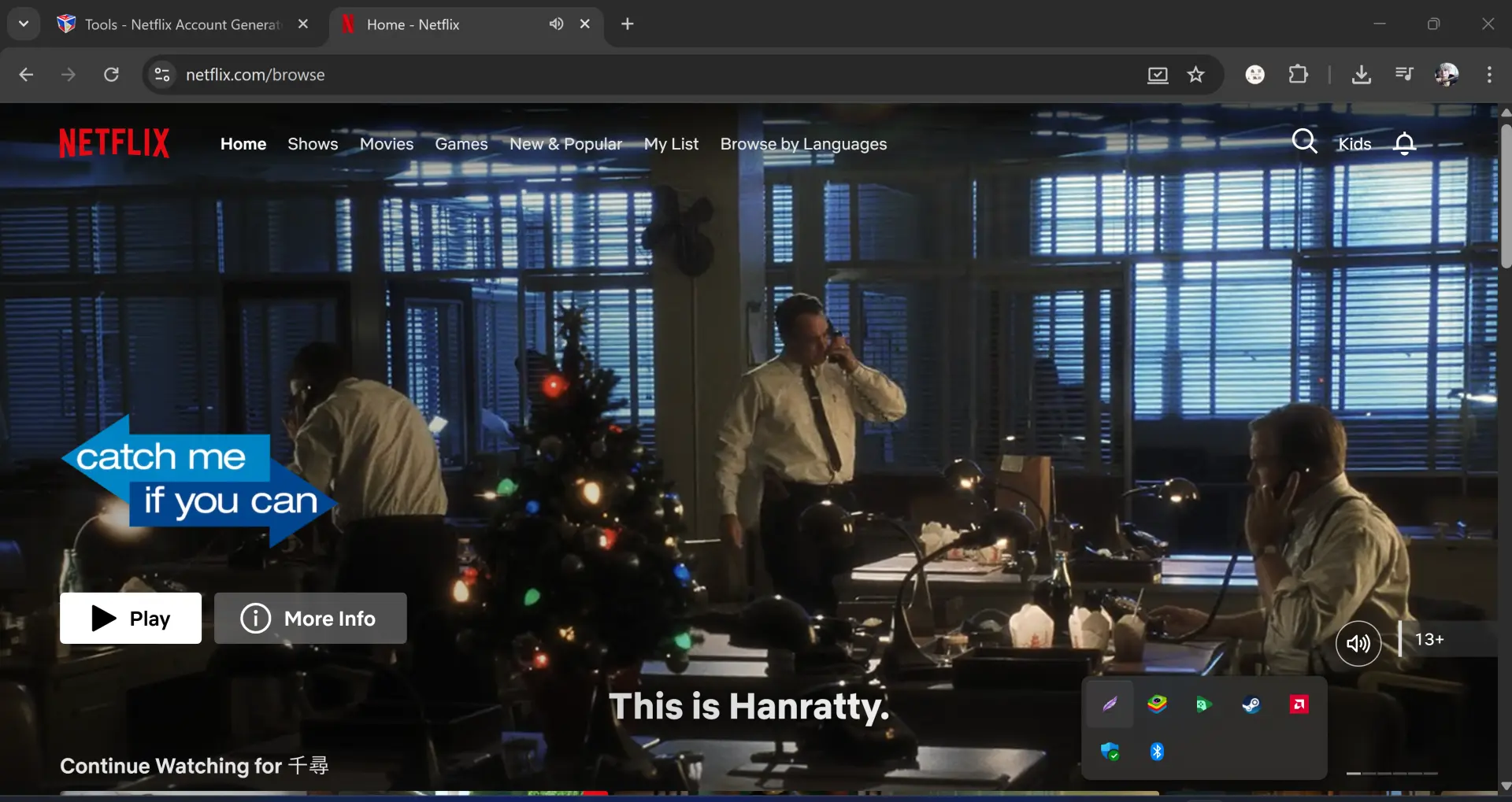Click the Netflix logo
This screenshot has height=802, width=1512.
(x=114, y=143)
